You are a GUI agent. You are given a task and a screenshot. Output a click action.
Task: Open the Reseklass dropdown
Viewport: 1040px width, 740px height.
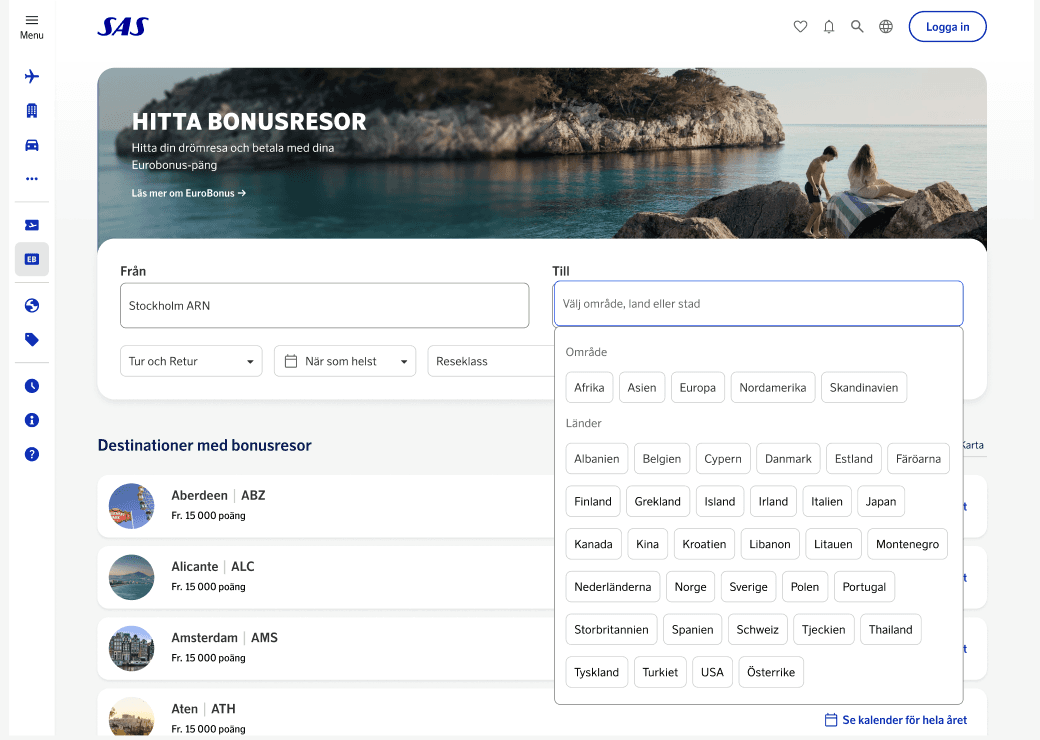(491, 361)
